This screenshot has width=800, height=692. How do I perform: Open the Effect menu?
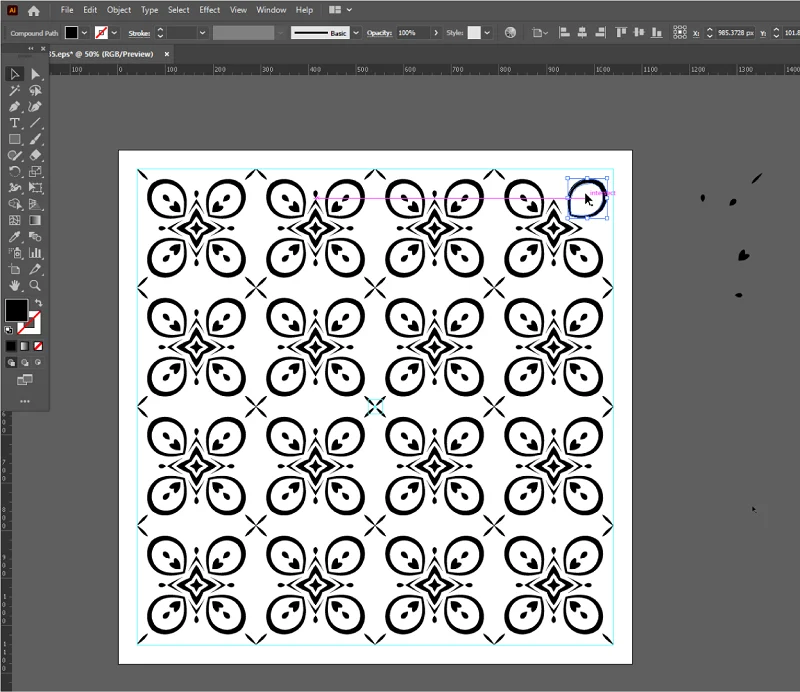[209, 10]
